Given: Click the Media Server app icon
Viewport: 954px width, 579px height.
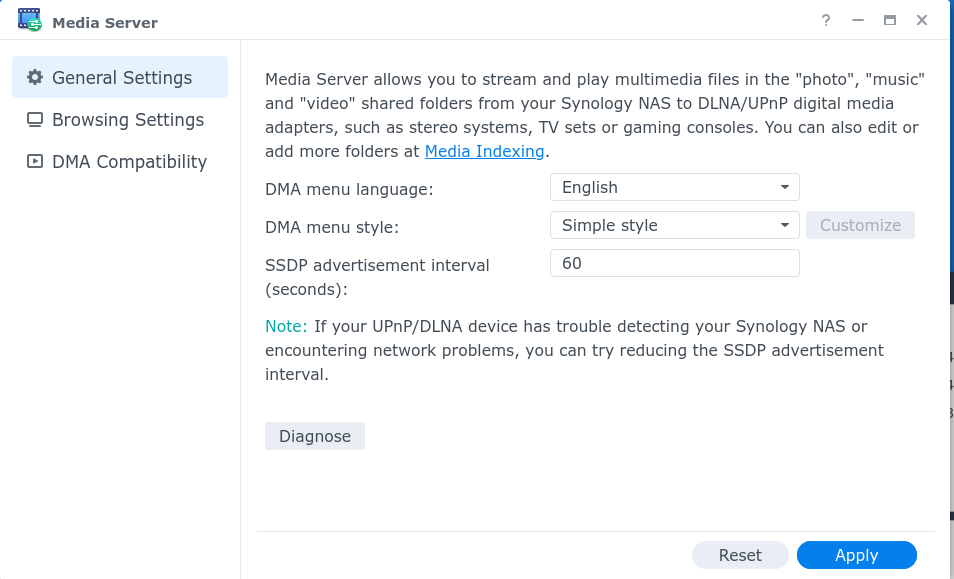Looking at the screenshot, I should pyautogui.click(x=29, y=20).
